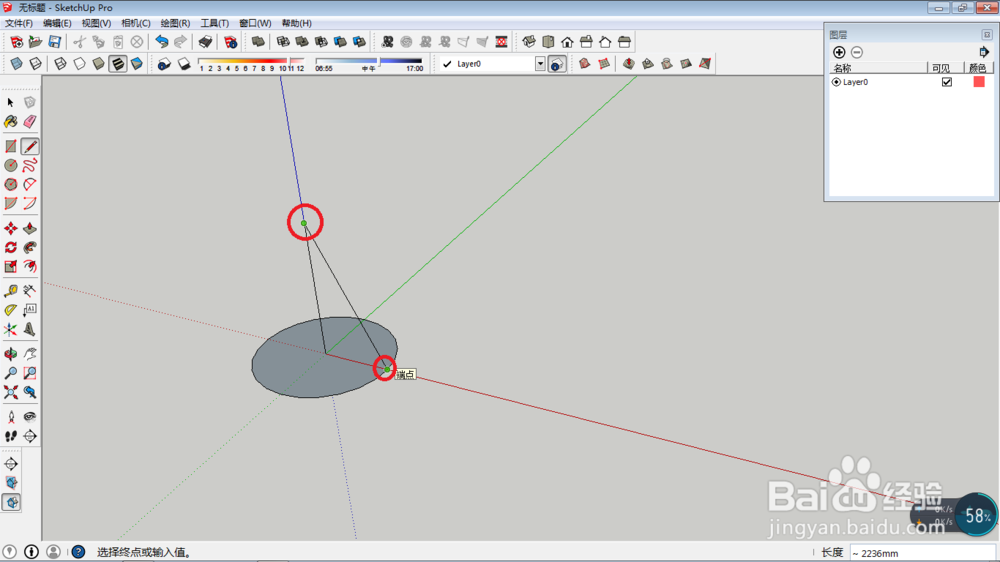Enable Wireframe face style
The height and width of the screenshot is (562, 1000).
pyautogui.click(x=60, y=64)
